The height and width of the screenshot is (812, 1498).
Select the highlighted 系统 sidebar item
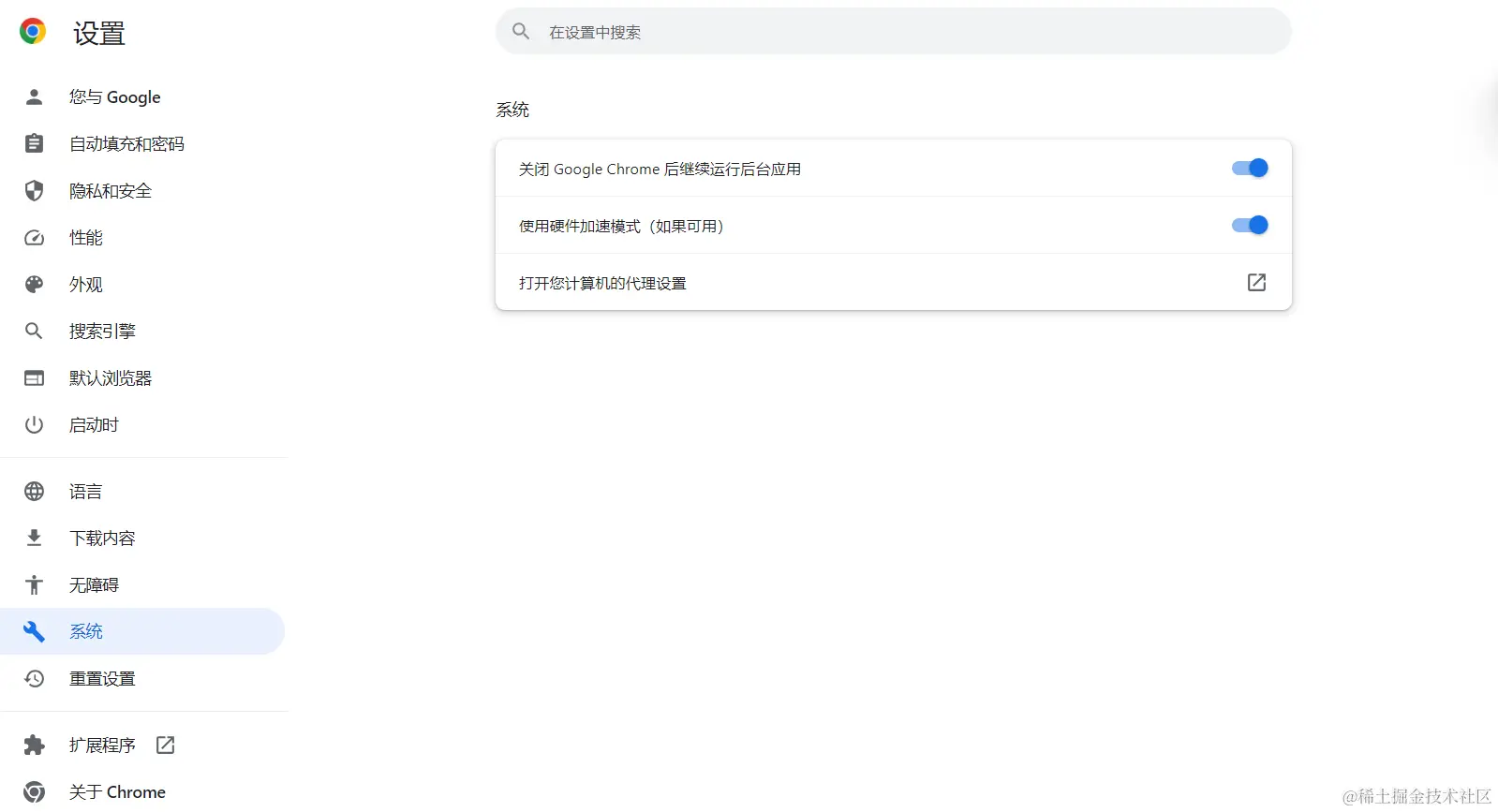142,631
